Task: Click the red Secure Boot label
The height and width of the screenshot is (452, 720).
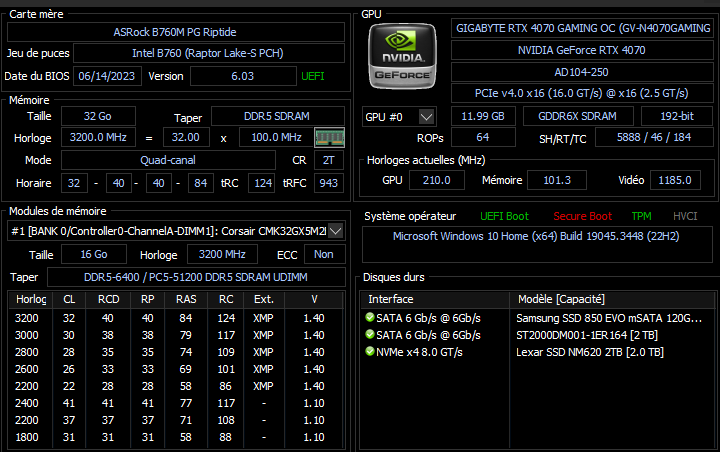Action: (583, 216)
